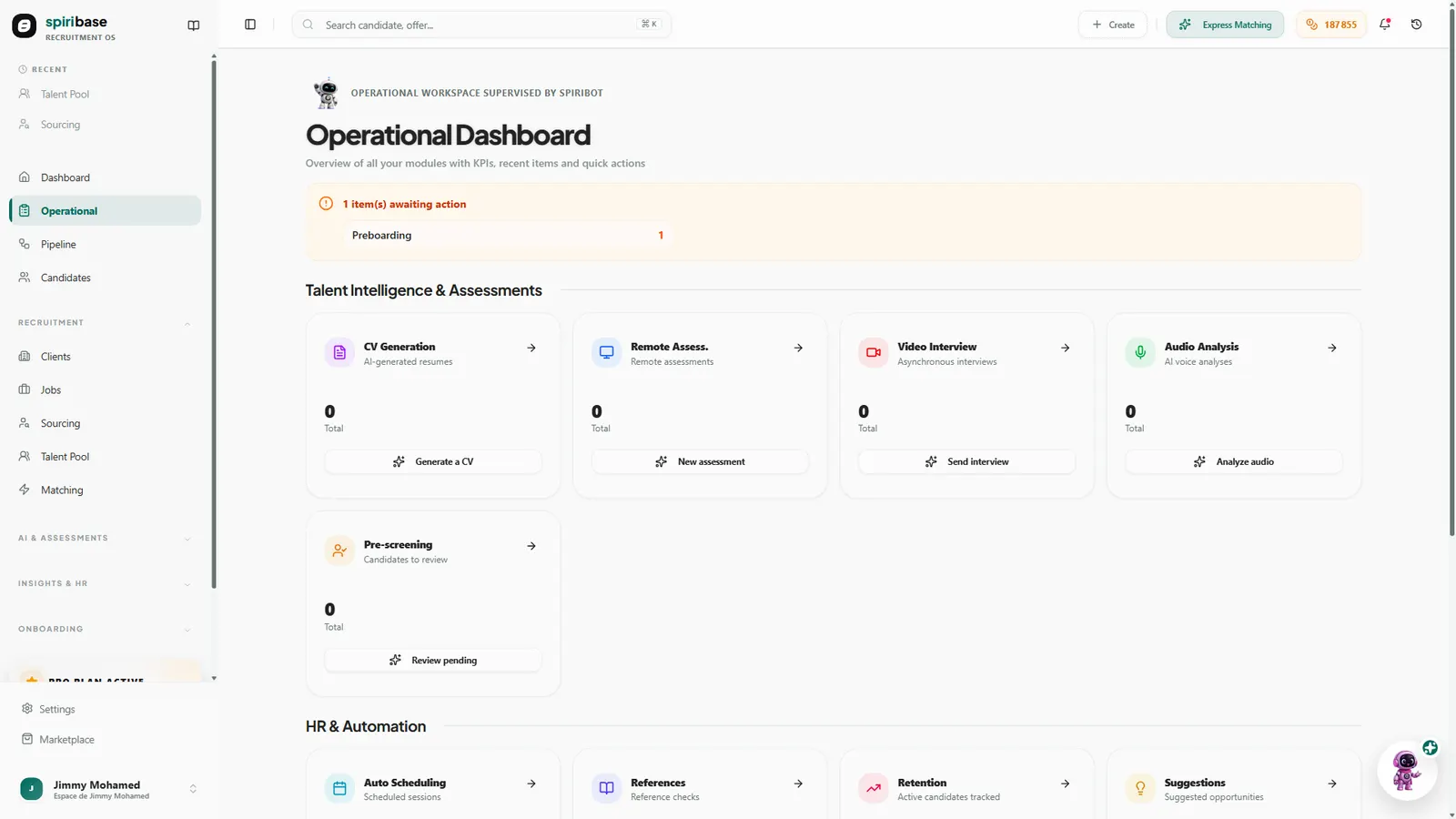Image resolution: width=1456 pixels, height=819 pixels.
Task: Go to Dashboard in sidebar
Action: (x=106, y=177)
